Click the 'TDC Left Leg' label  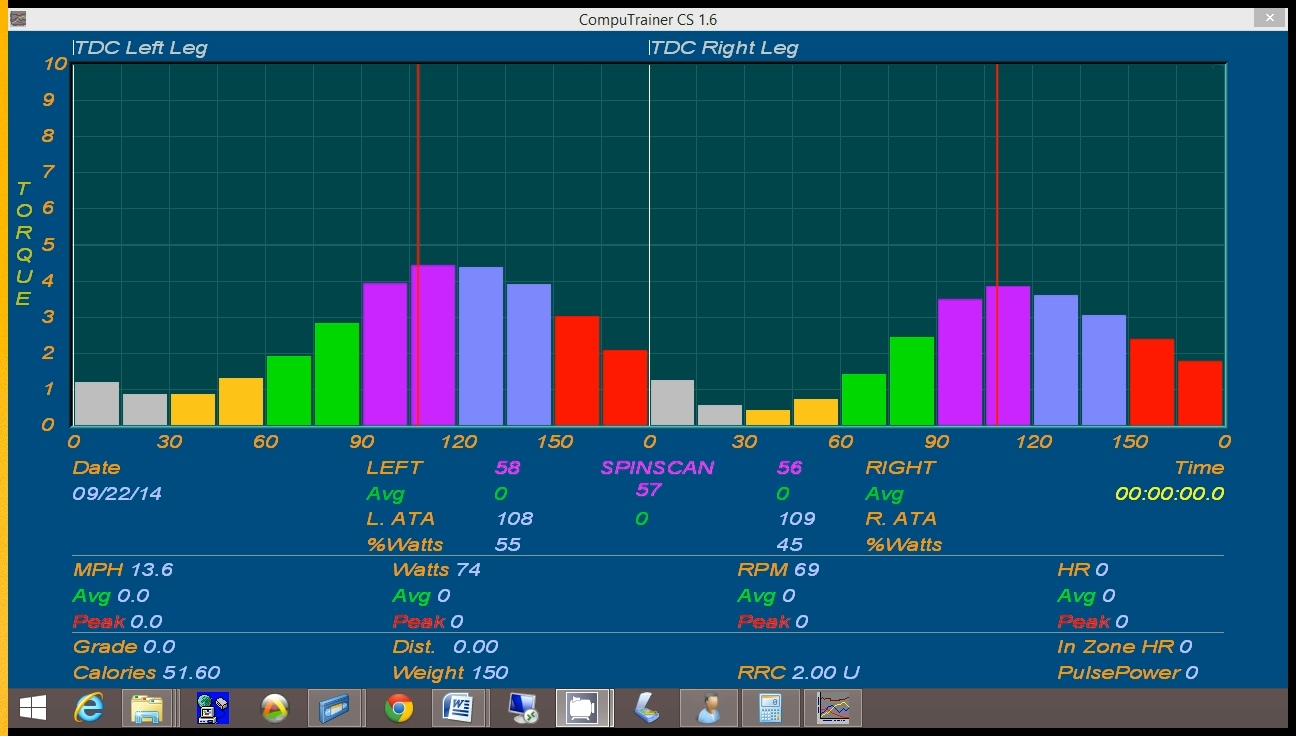tap(142, 48)
